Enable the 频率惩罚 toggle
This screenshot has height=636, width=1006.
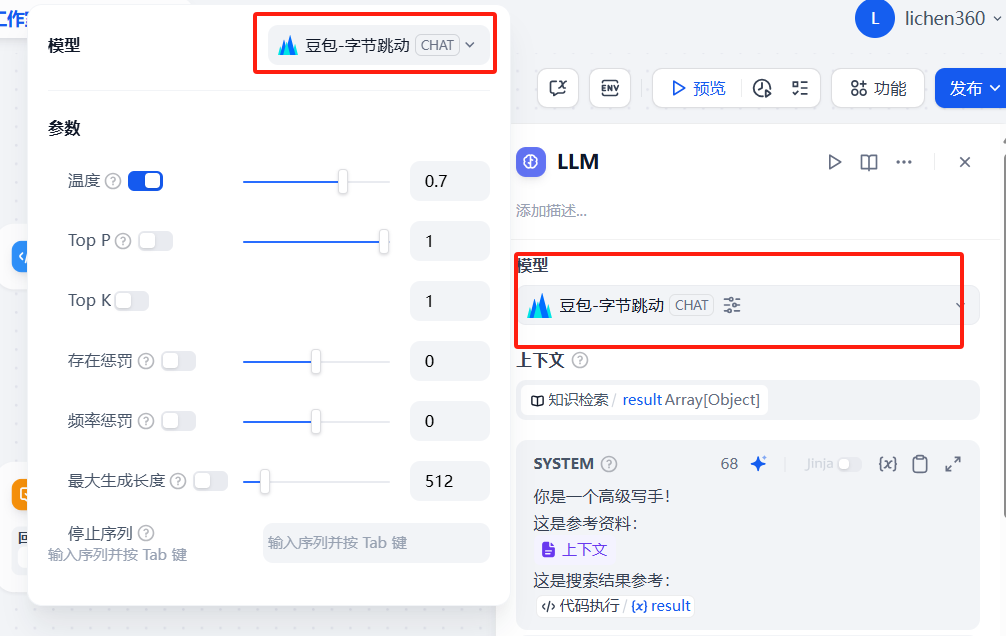[x=178, y=421]
